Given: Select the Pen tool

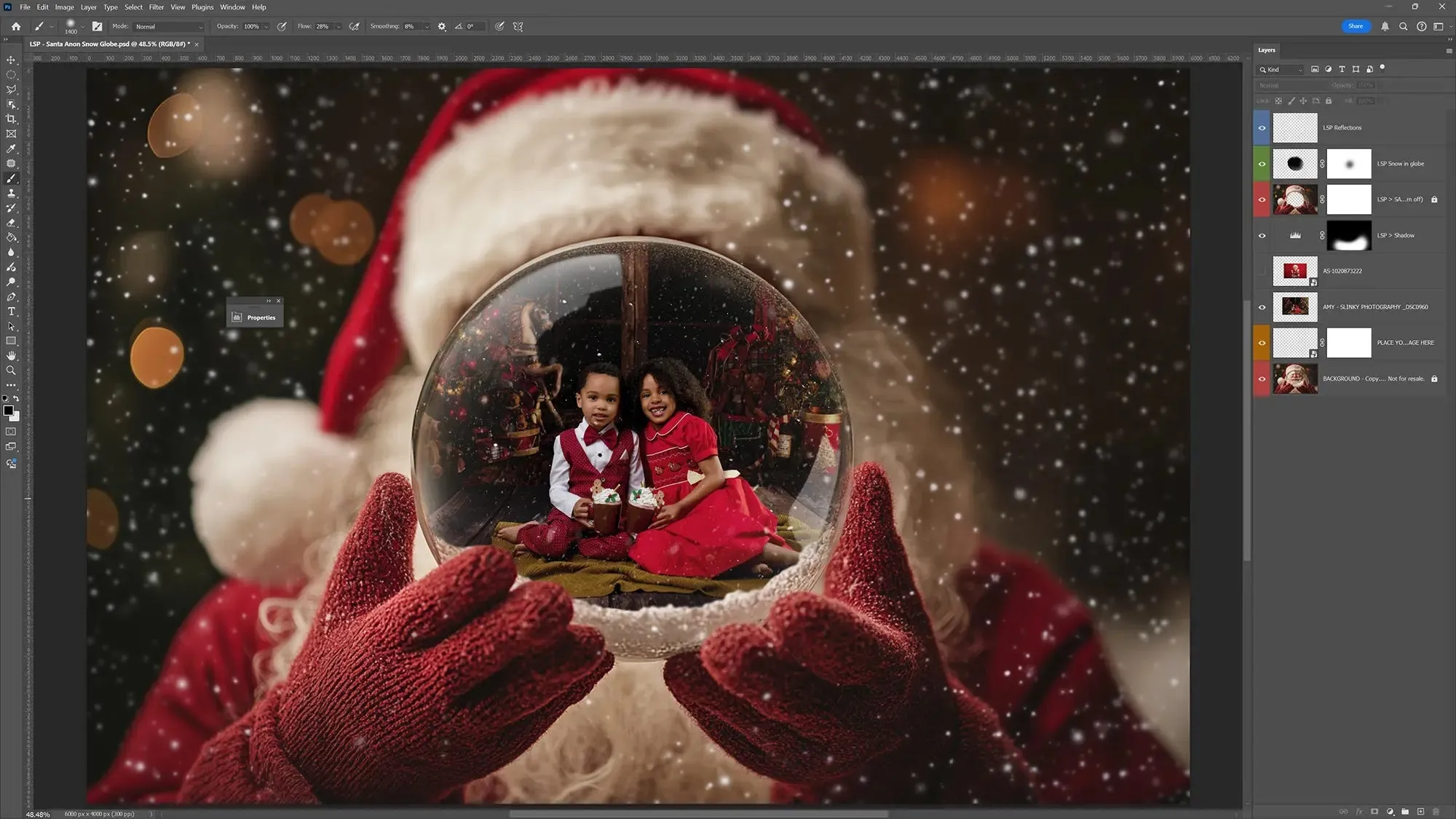Looking at the screenshot, I should pos(11,296).
